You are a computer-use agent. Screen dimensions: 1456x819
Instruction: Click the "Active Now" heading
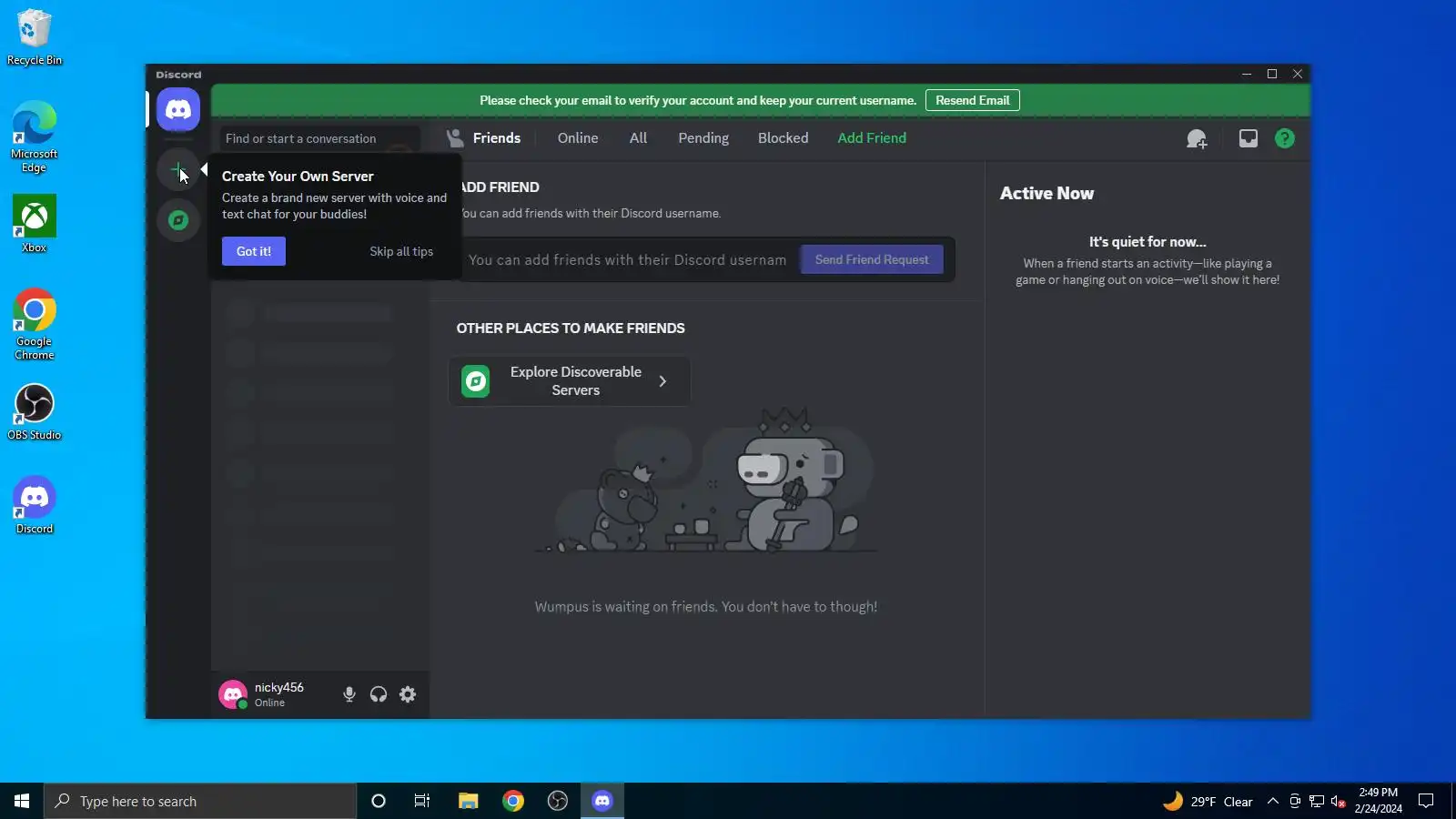(1046, 193)
